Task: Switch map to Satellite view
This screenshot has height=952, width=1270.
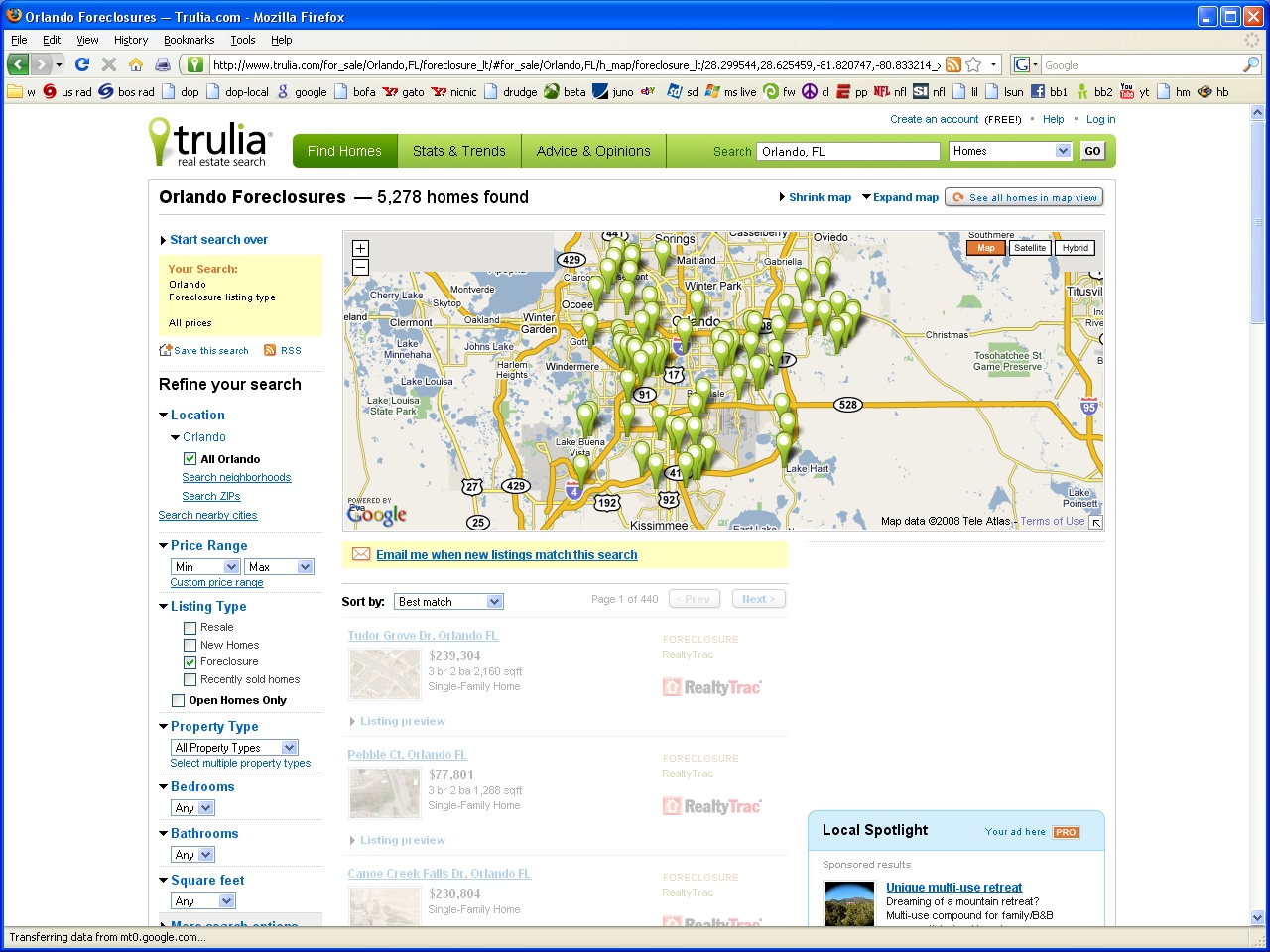Action: [x=1030, y=248]
